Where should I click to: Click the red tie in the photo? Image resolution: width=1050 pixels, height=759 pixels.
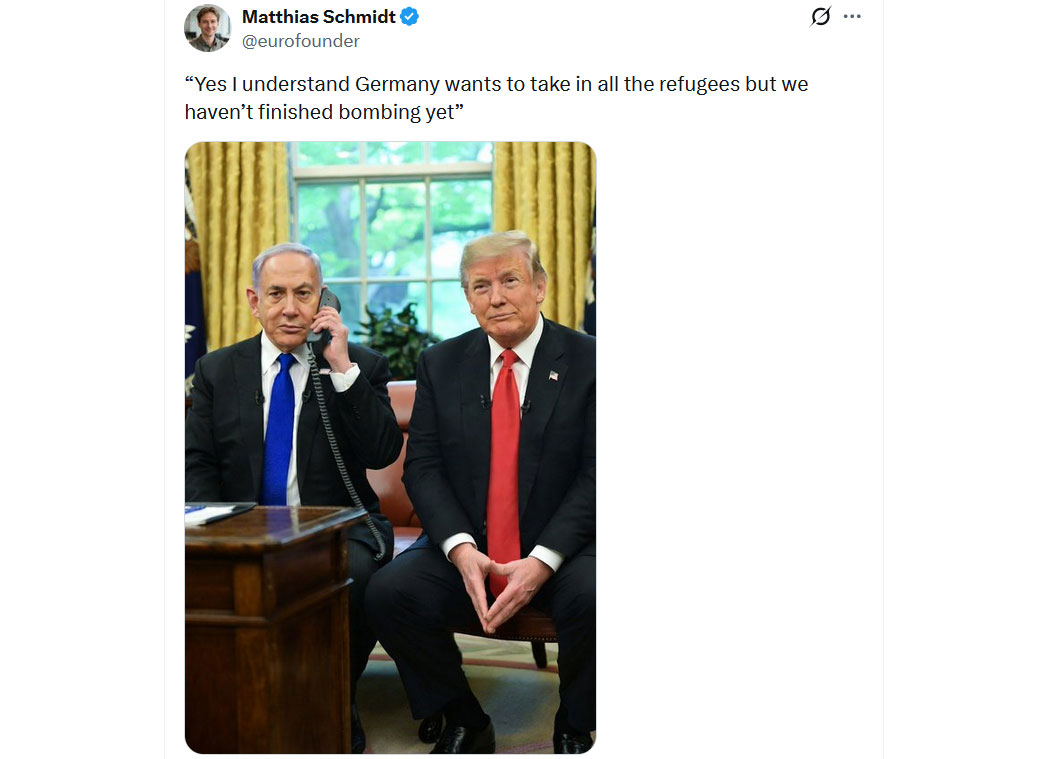coord(504,469)
